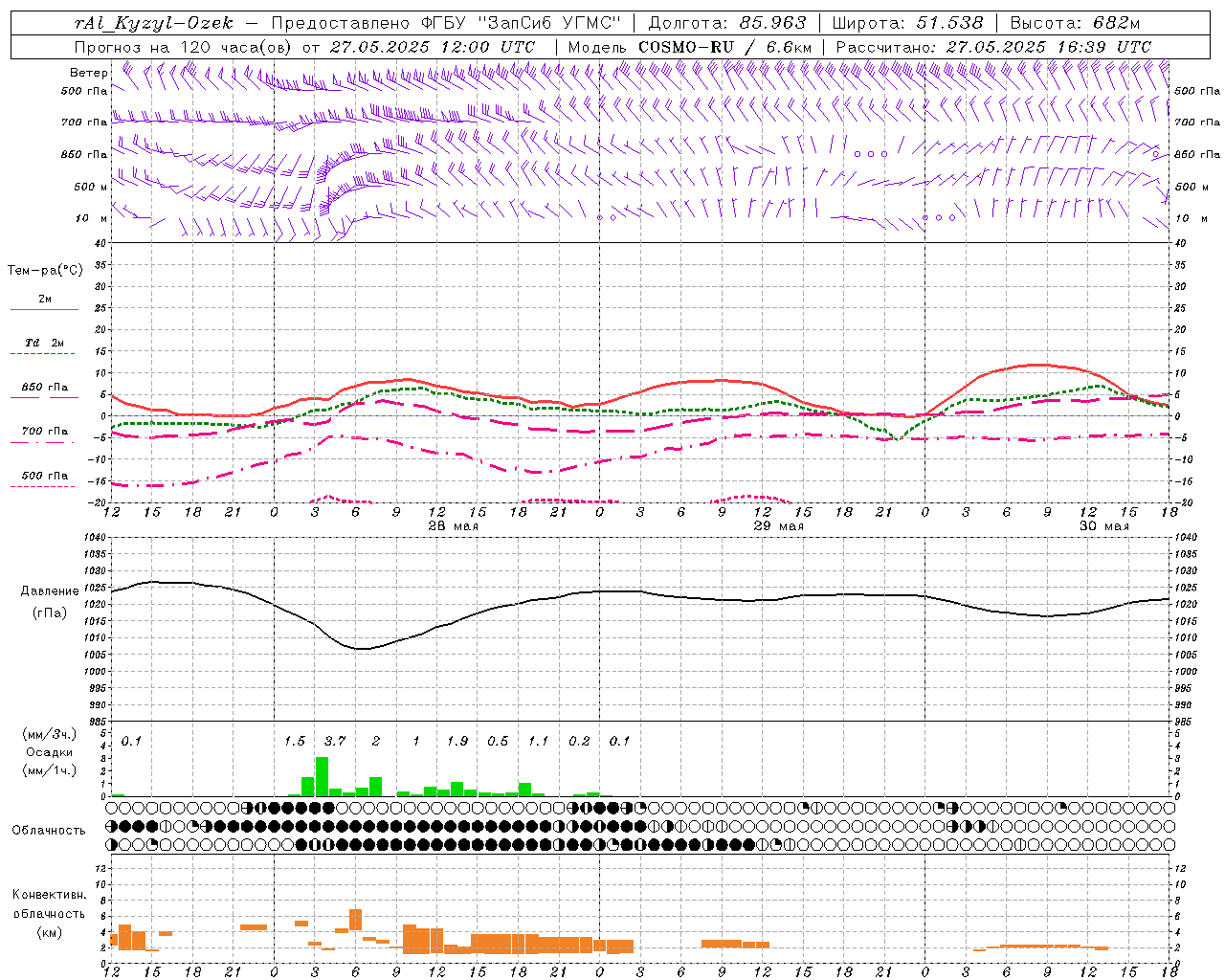The image size is (1225, 980).
Task: Click the Td 2м dew point legend entry
Action: point(44,343)
